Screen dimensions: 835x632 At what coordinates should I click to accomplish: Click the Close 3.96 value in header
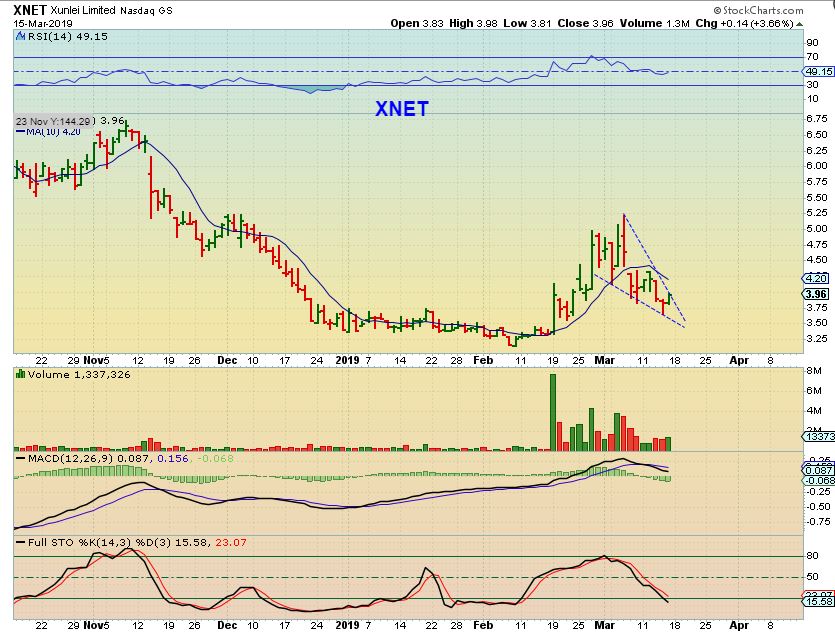pos(585,23)
